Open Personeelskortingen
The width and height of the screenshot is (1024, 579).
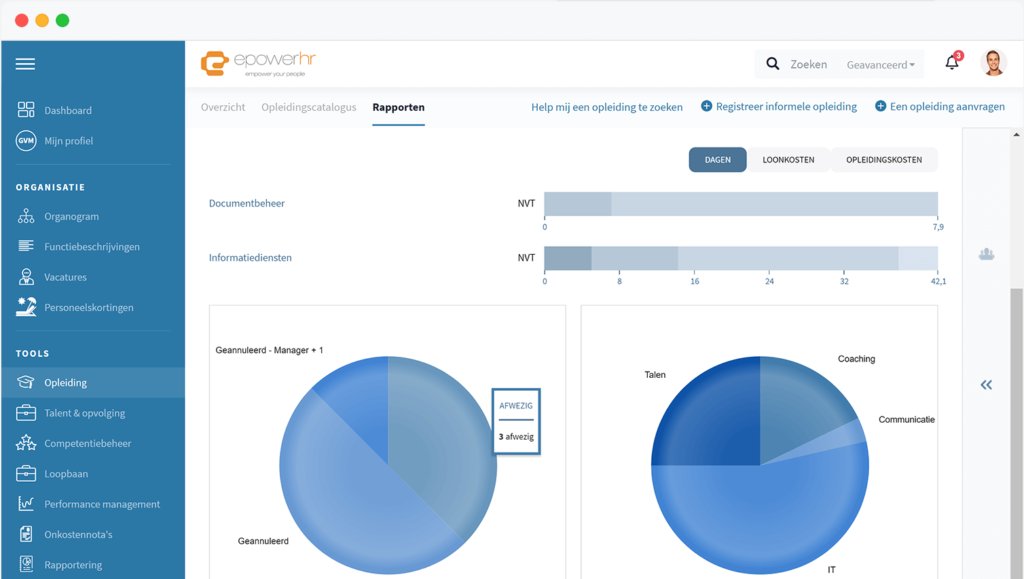coord(88,307)
